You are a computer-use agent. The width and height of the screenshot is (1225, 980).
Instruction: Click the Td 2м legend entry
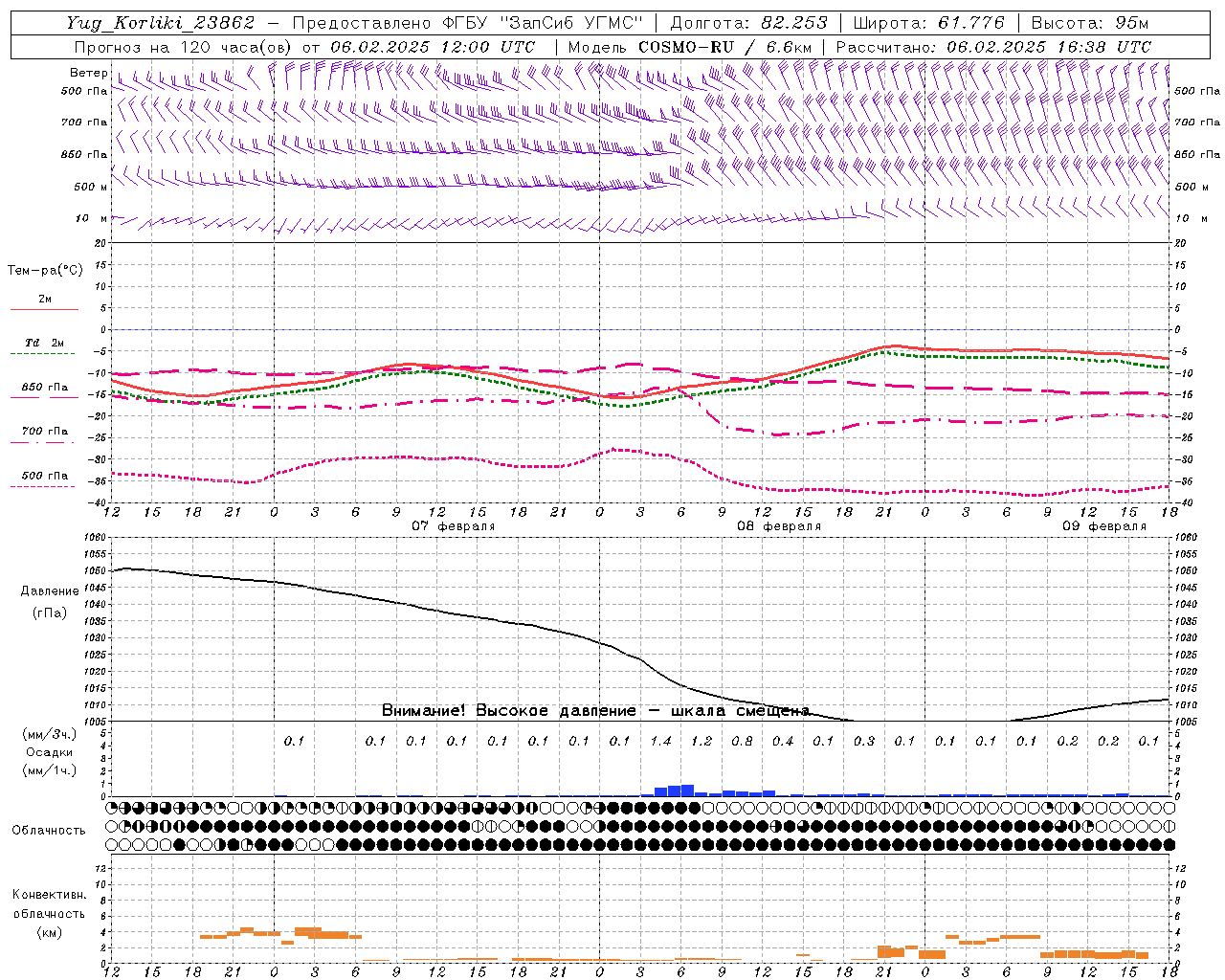click(x=44, y=343)
